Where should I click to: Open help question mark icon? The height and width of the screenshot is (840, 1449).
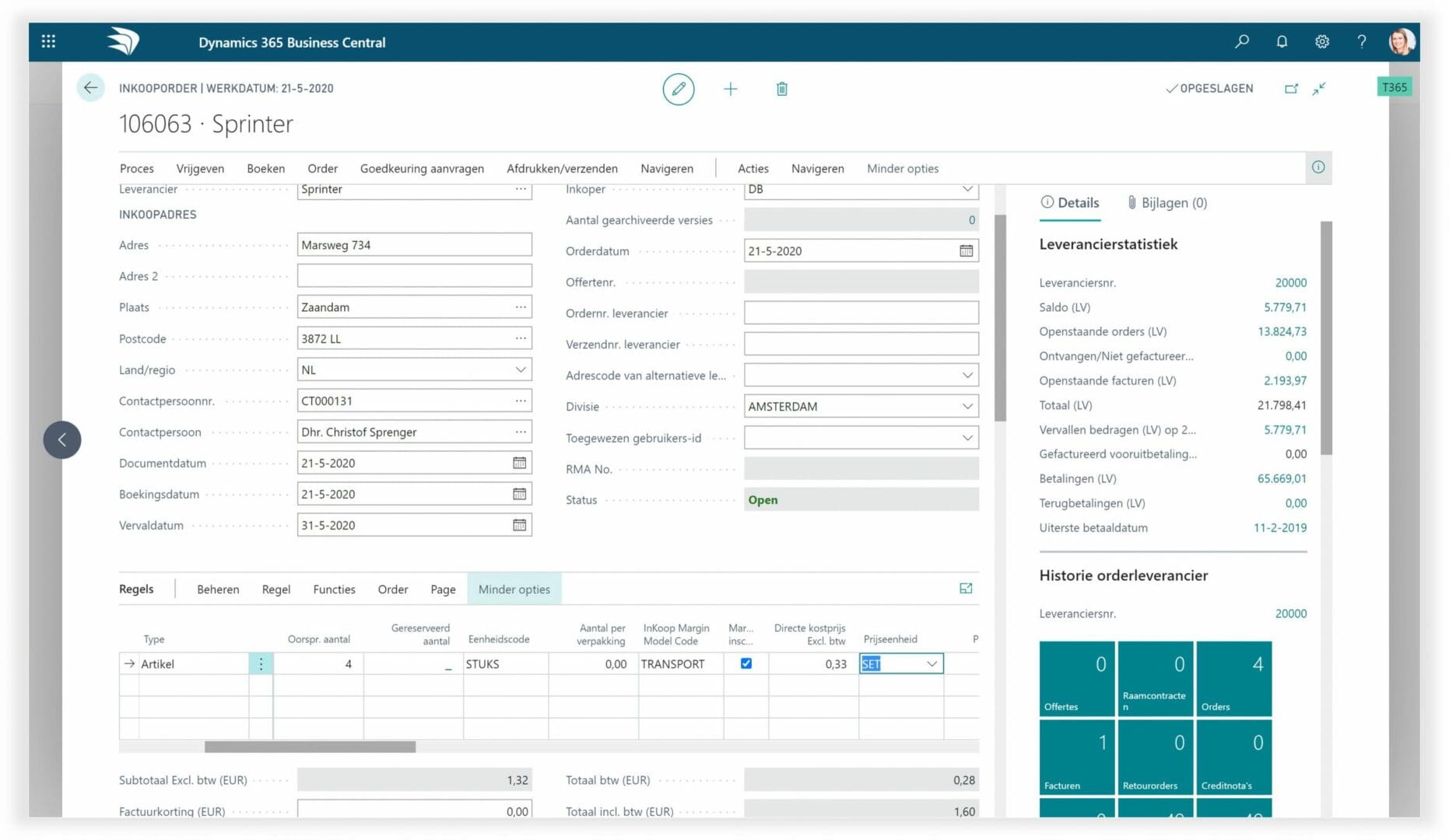tap(1362, 41)
